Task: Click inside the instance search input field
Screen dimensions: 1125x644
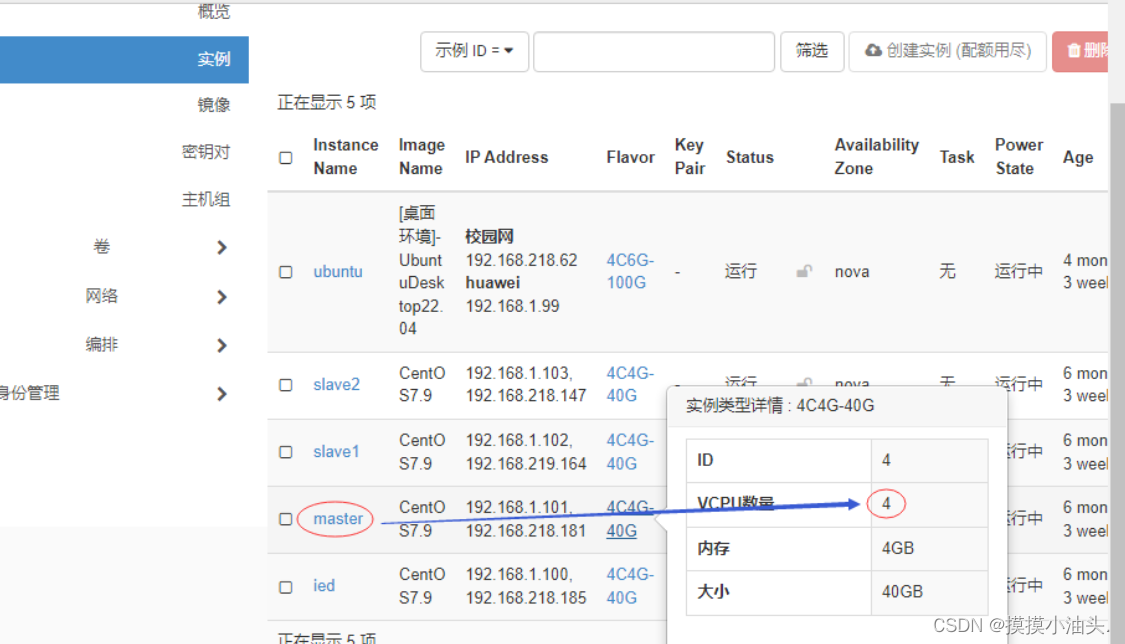Action: (x=653, y=51)
